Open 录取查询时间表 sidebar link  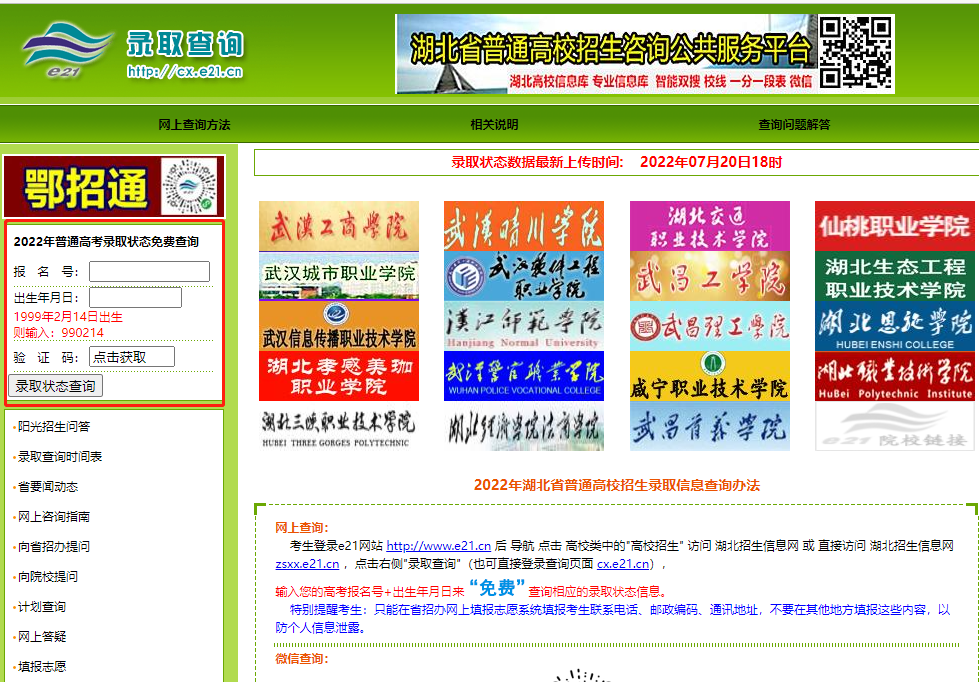coord(60,457)
